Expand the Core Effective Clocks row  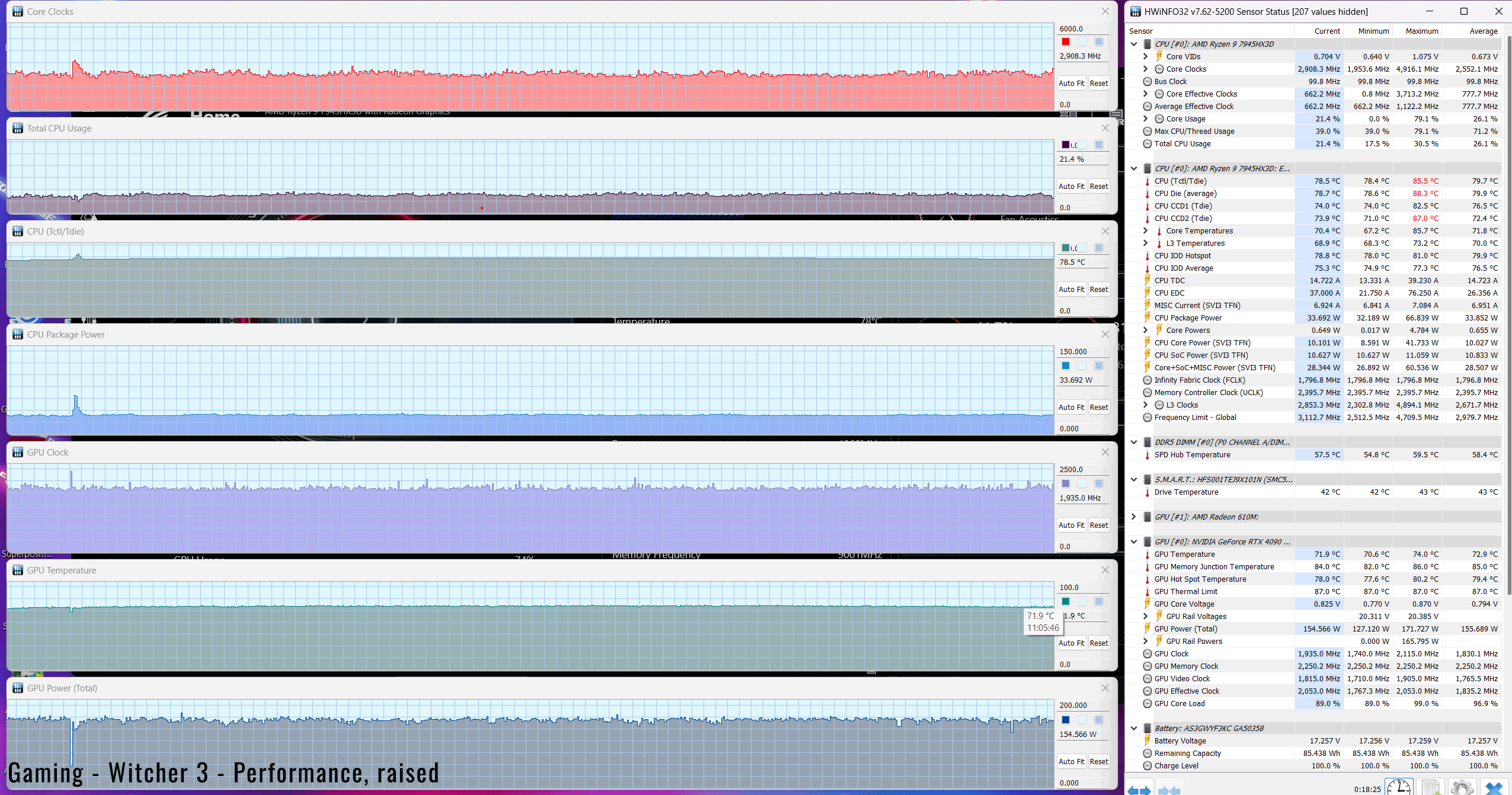[1145, 94]
